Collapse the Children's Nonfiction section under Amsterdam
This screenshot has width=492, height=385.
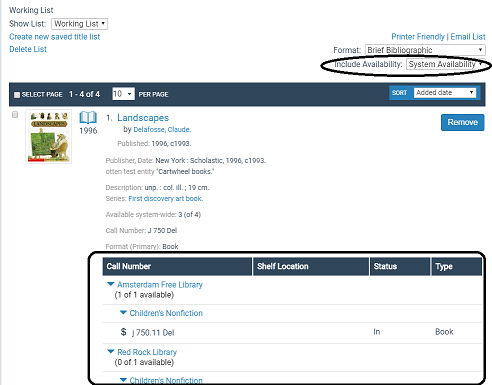123,313
